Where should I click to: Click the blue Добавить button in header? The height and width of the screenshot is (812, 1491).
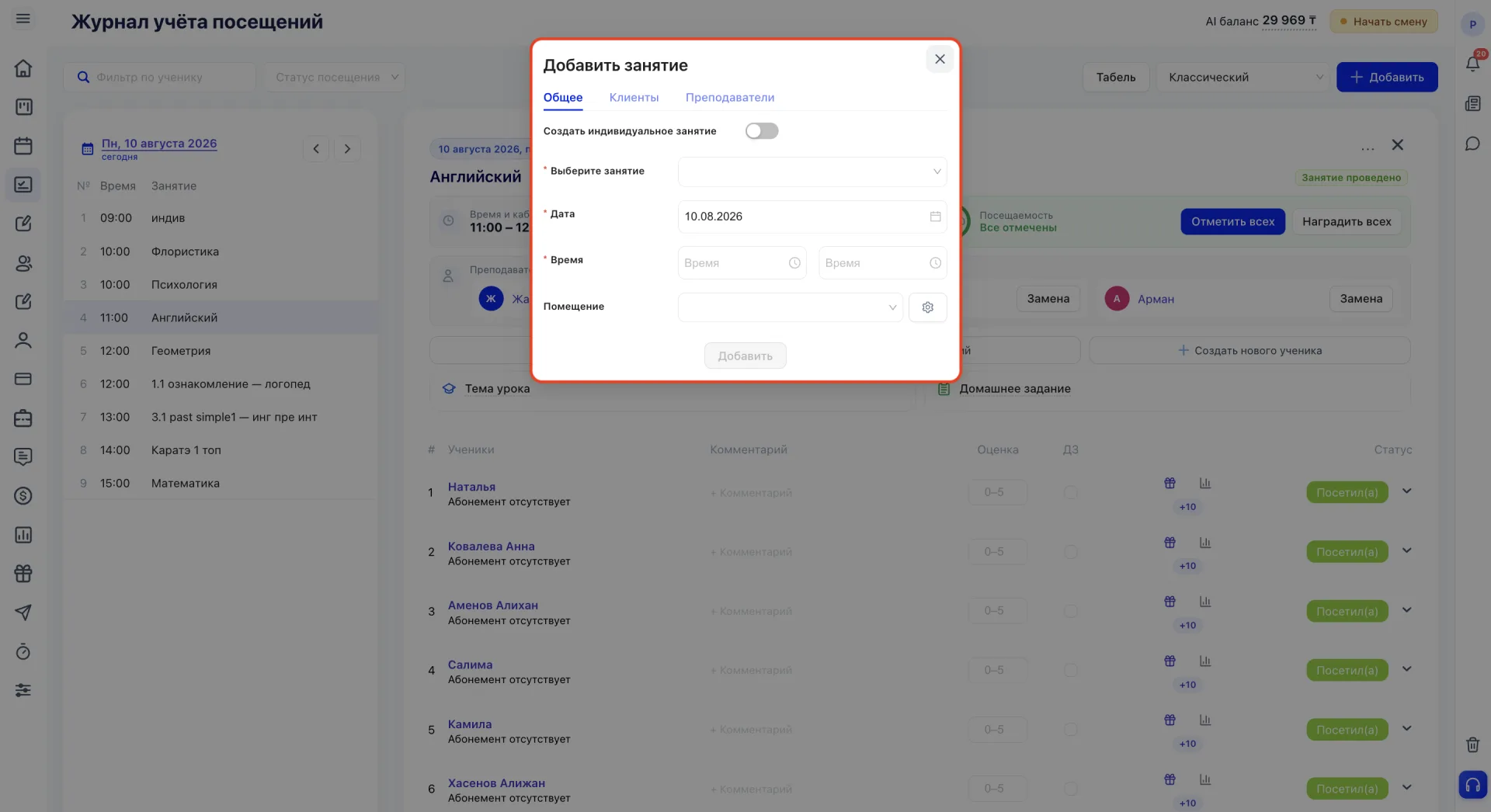[x=1387, y=77]
